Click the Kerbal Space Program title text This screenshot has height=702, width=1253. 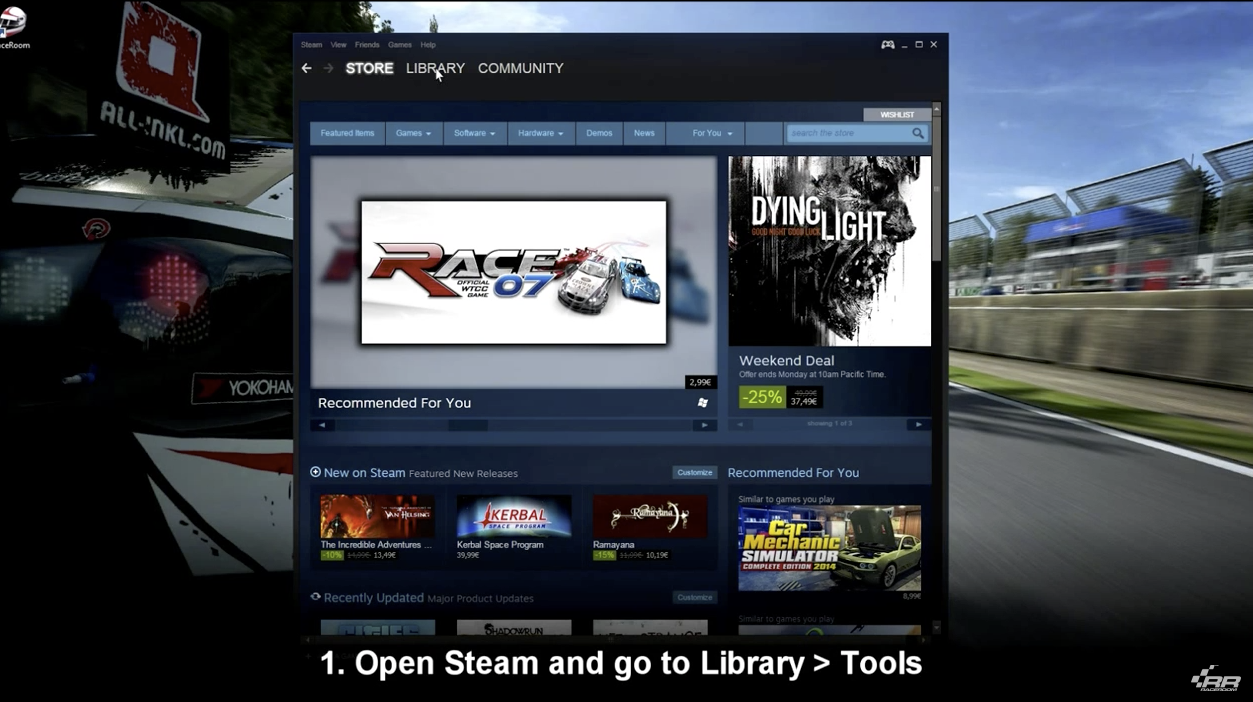pos(500,545)
